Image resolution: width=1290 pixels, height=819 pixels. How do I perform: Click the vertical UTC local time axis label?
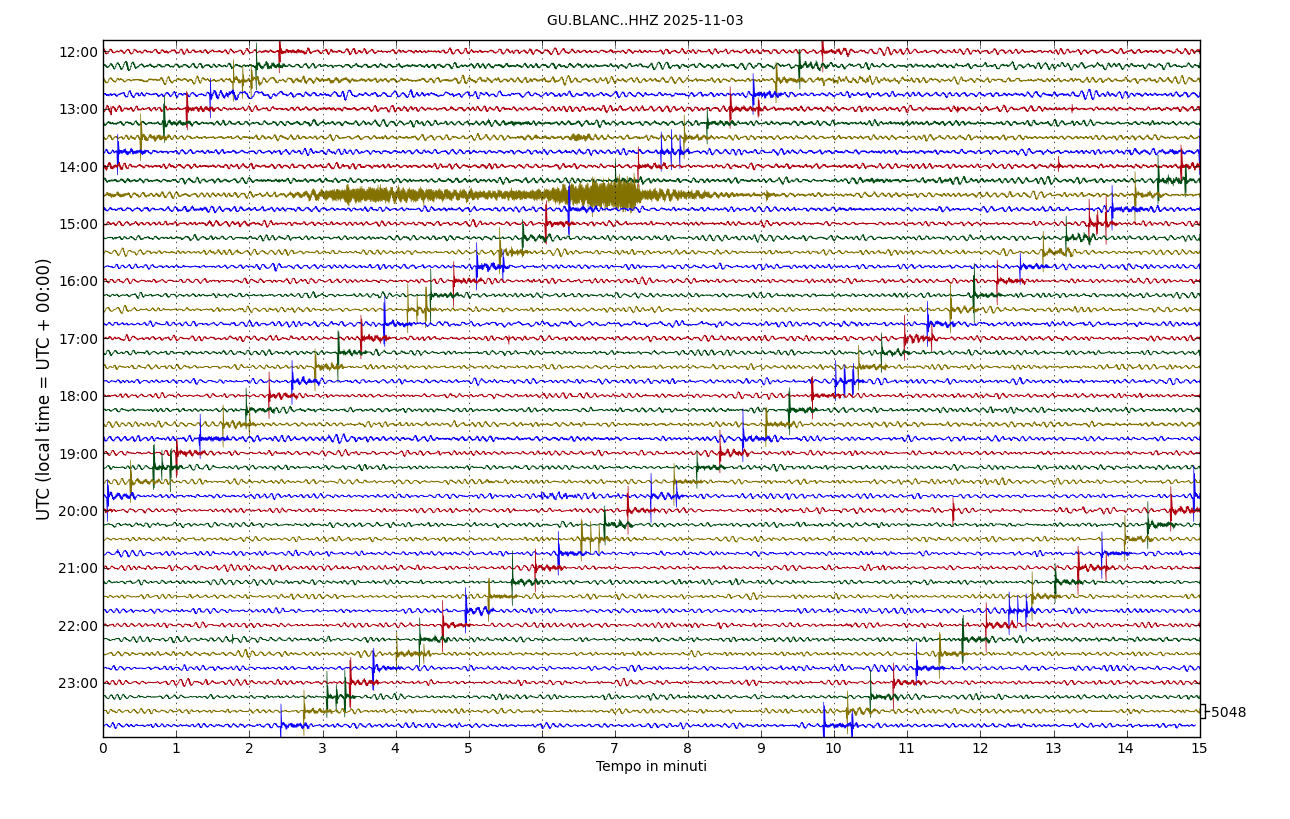click(x=44, y=389)
